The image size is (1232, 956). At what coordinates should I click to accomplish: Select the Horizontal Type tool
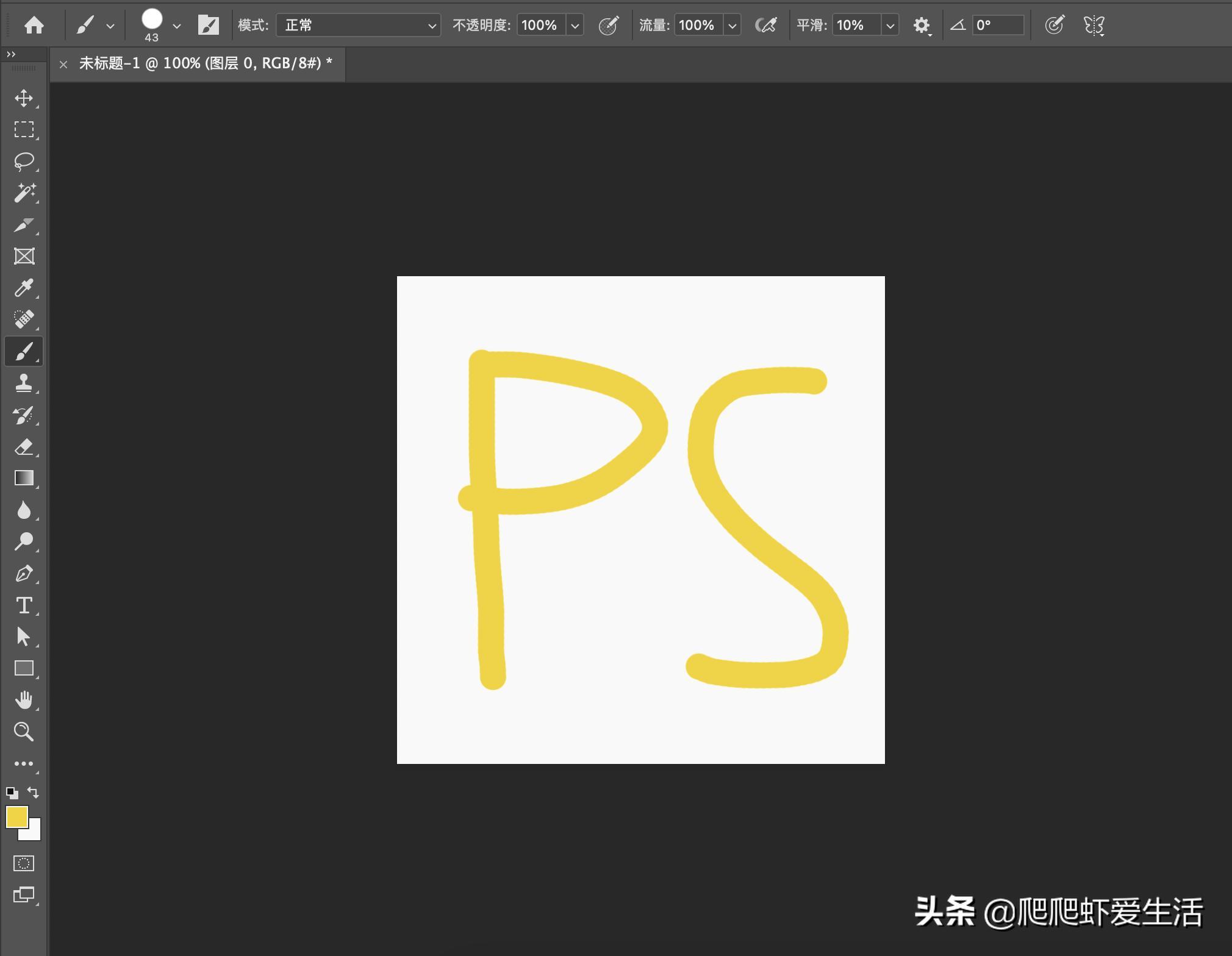tap(24, 605)
